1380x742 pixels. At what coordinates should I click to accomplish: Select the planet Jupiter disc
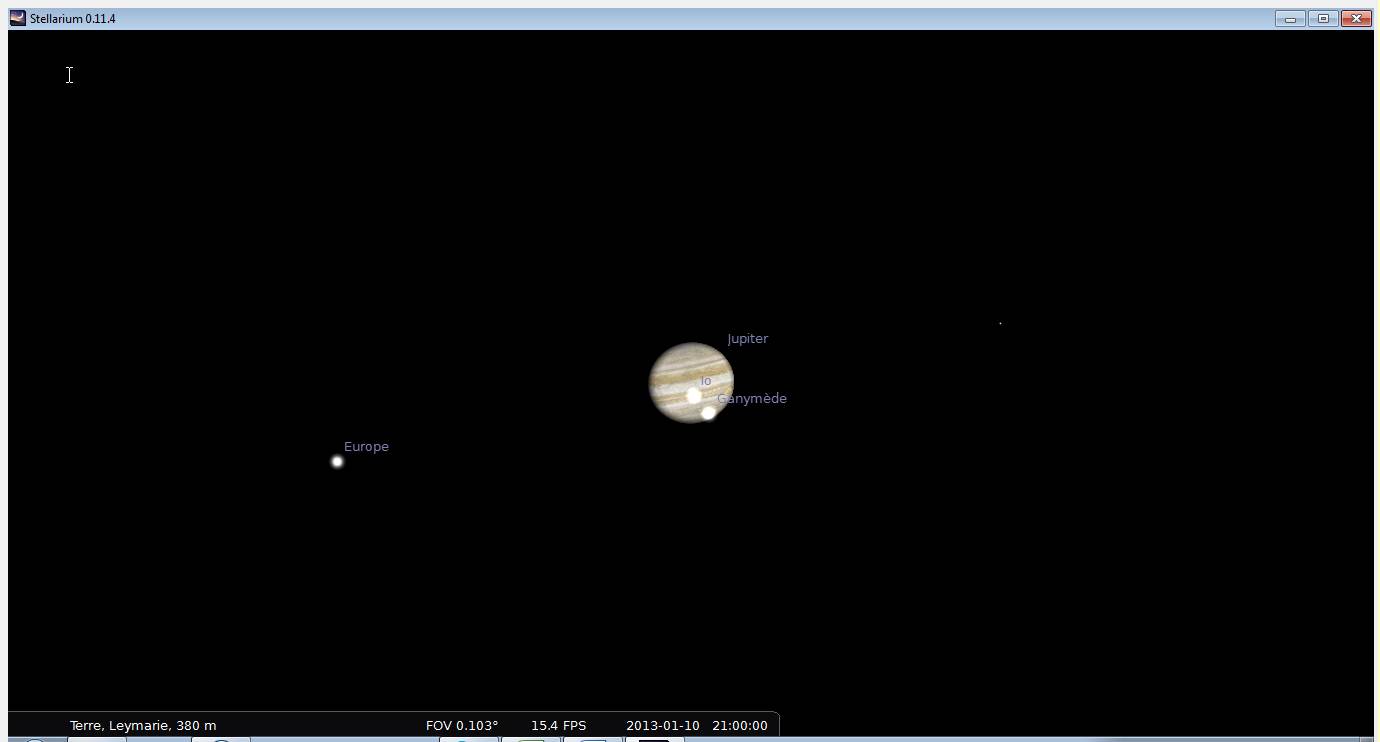point(691,382)
